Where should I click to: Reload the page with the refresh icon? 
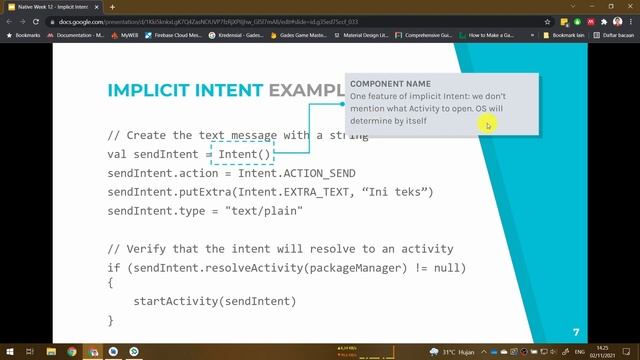pyautogui.click(x=36, y=22)
